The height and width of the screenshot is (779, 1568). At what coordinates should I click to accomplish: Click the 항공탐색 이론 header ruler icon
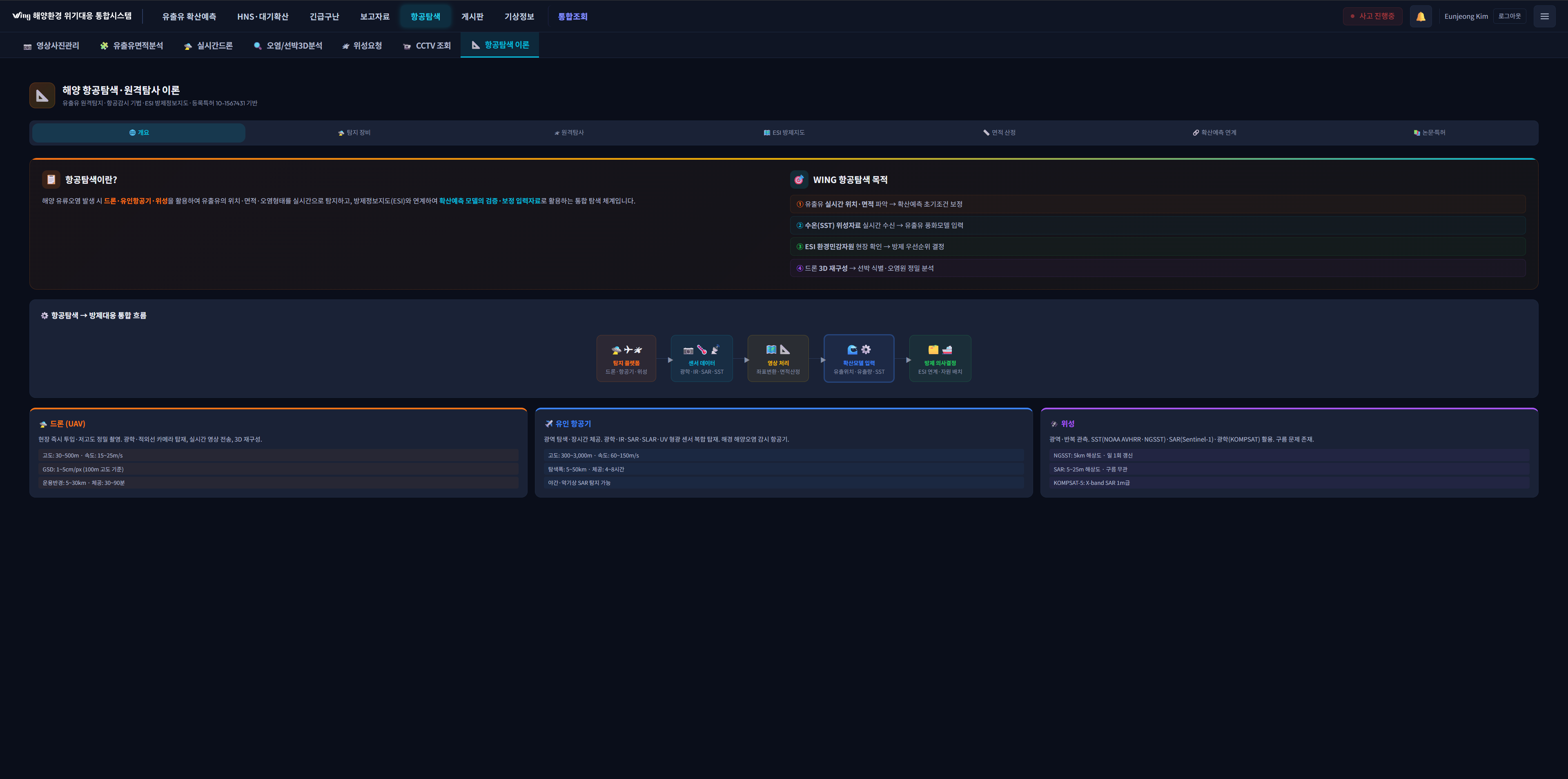click(42, 96)
